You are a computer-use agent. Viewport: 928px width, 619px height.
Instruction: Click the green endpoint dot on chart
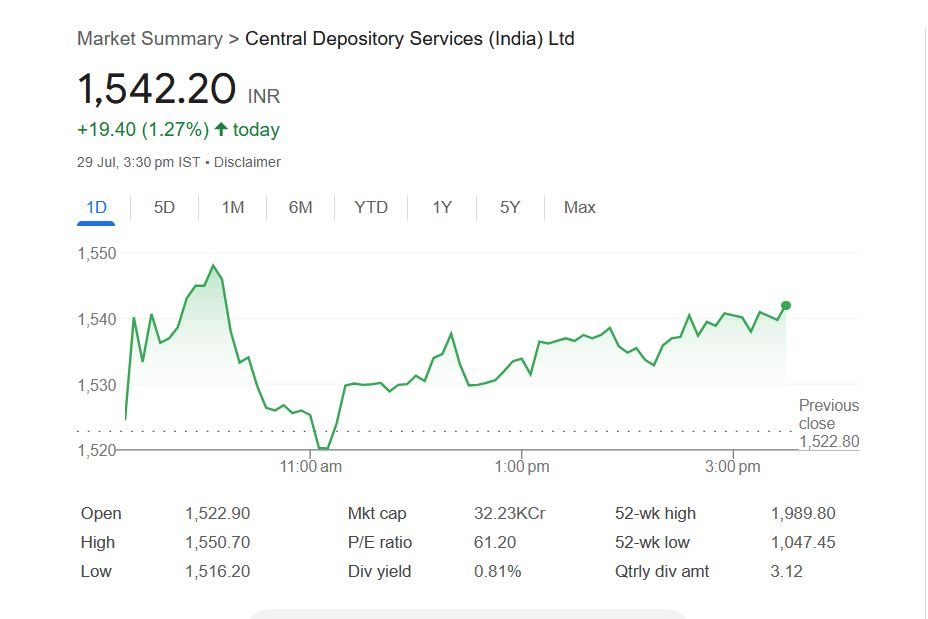click(786, 306)
